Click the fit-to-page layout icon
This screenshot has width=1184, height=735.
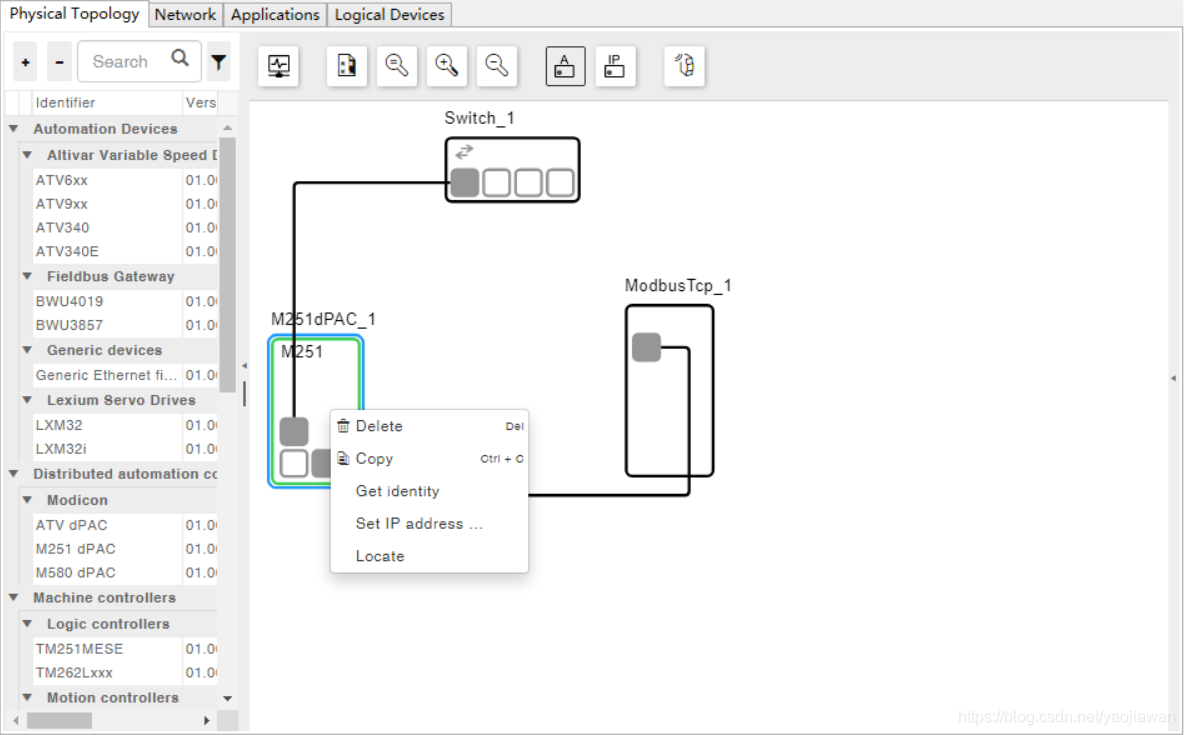click(x=346, y=66)
